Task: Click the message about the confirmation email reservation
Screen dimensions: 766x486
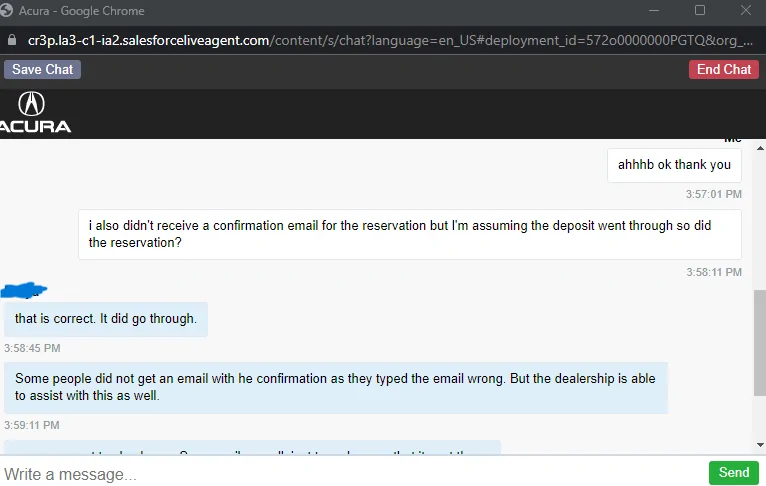Action: 409,234
